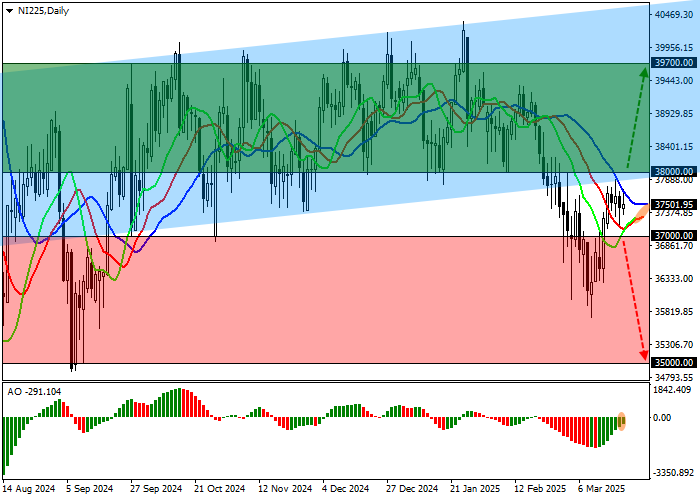Click the 21 Oct 2024 date label

pos(220,490)
